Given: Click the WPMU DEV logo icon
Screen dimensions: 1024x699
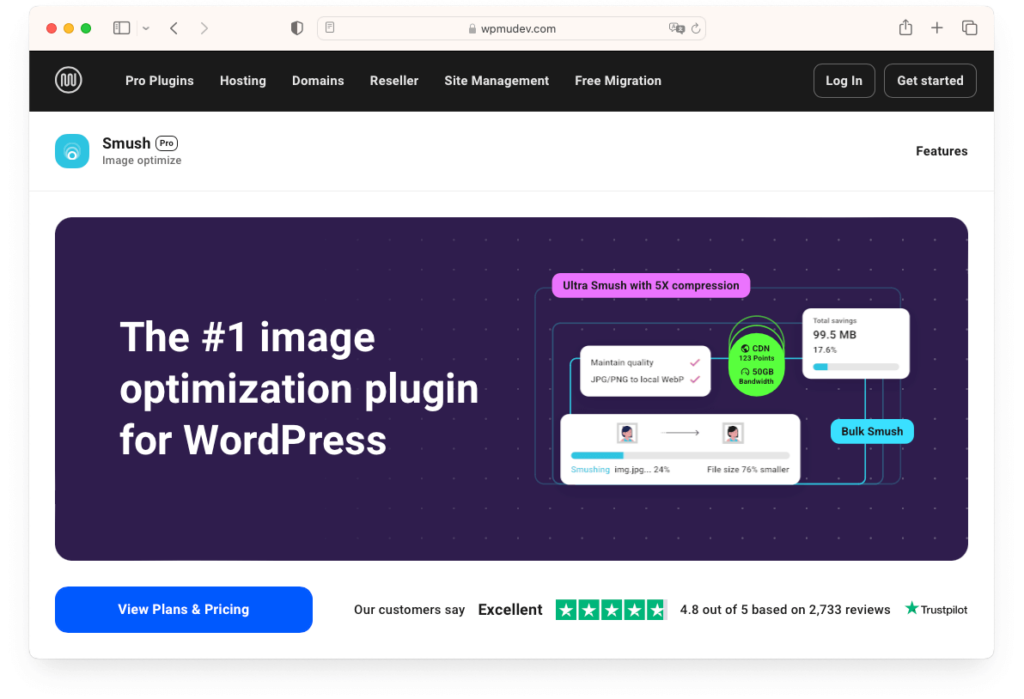Looking at the screenshot, I should click(x=69, y=80).
